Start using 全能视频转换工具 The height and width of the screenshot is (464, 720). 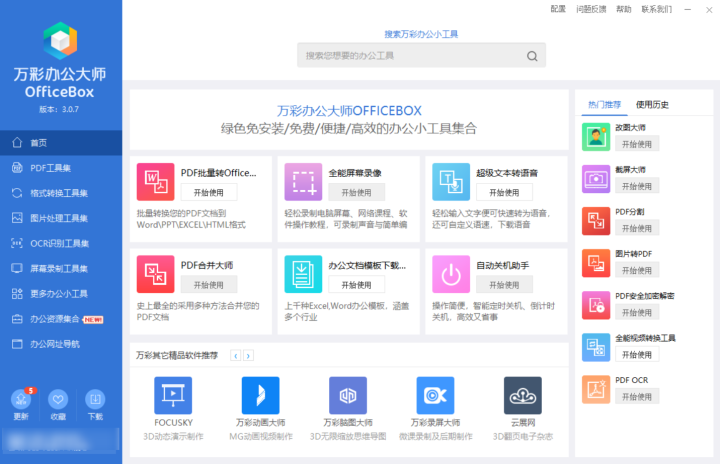(637, 354)
